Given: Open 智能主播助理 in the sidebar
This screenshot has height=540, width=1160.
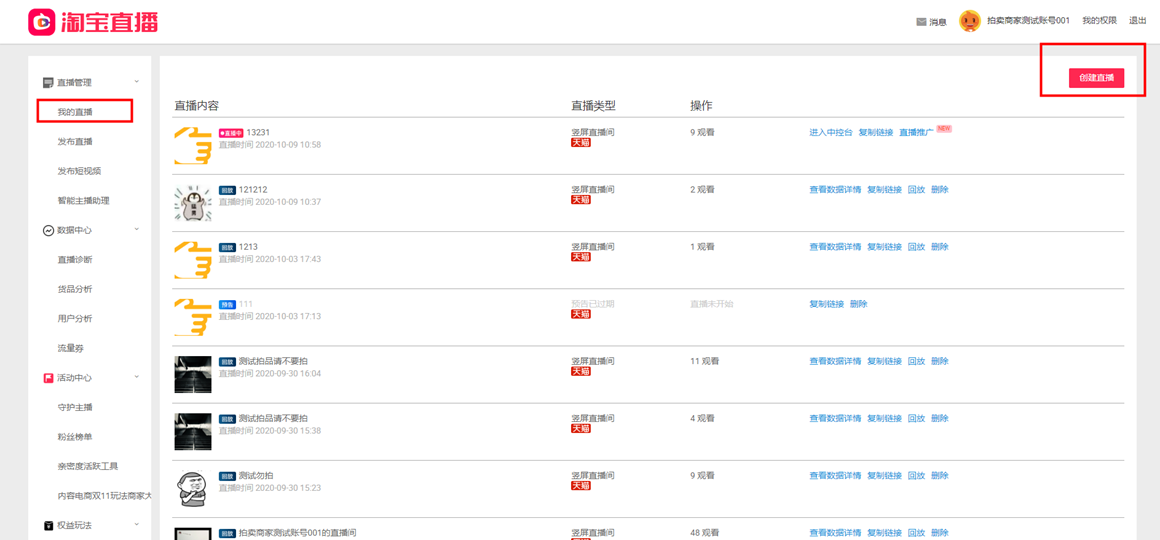Looking at the screenshot, I should coord(84,200).
